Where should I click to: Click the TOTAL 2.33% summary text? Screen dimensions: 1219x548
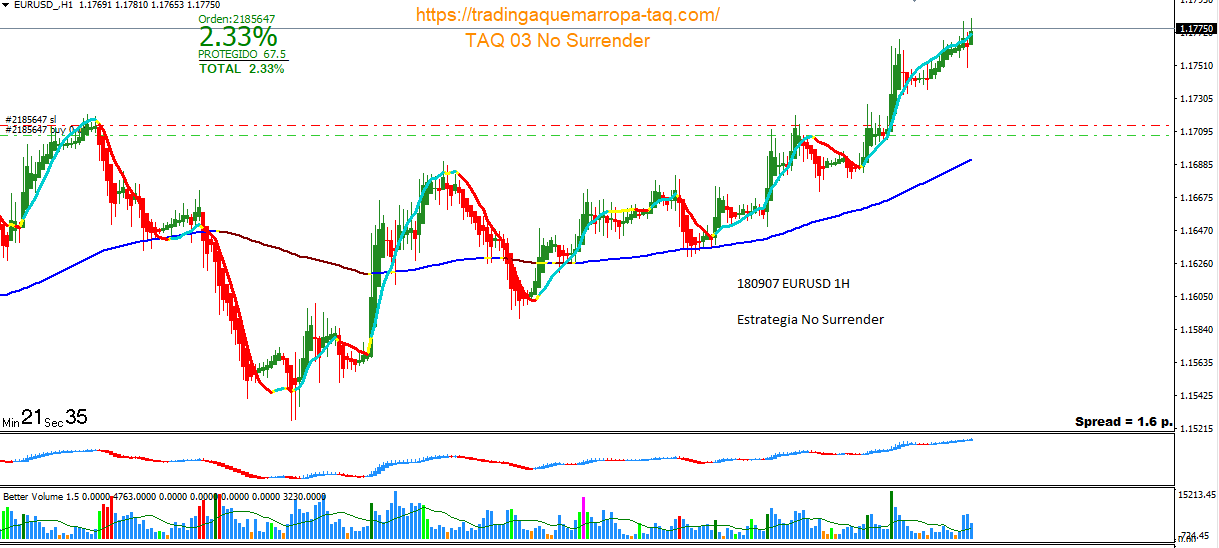point(241,68)
